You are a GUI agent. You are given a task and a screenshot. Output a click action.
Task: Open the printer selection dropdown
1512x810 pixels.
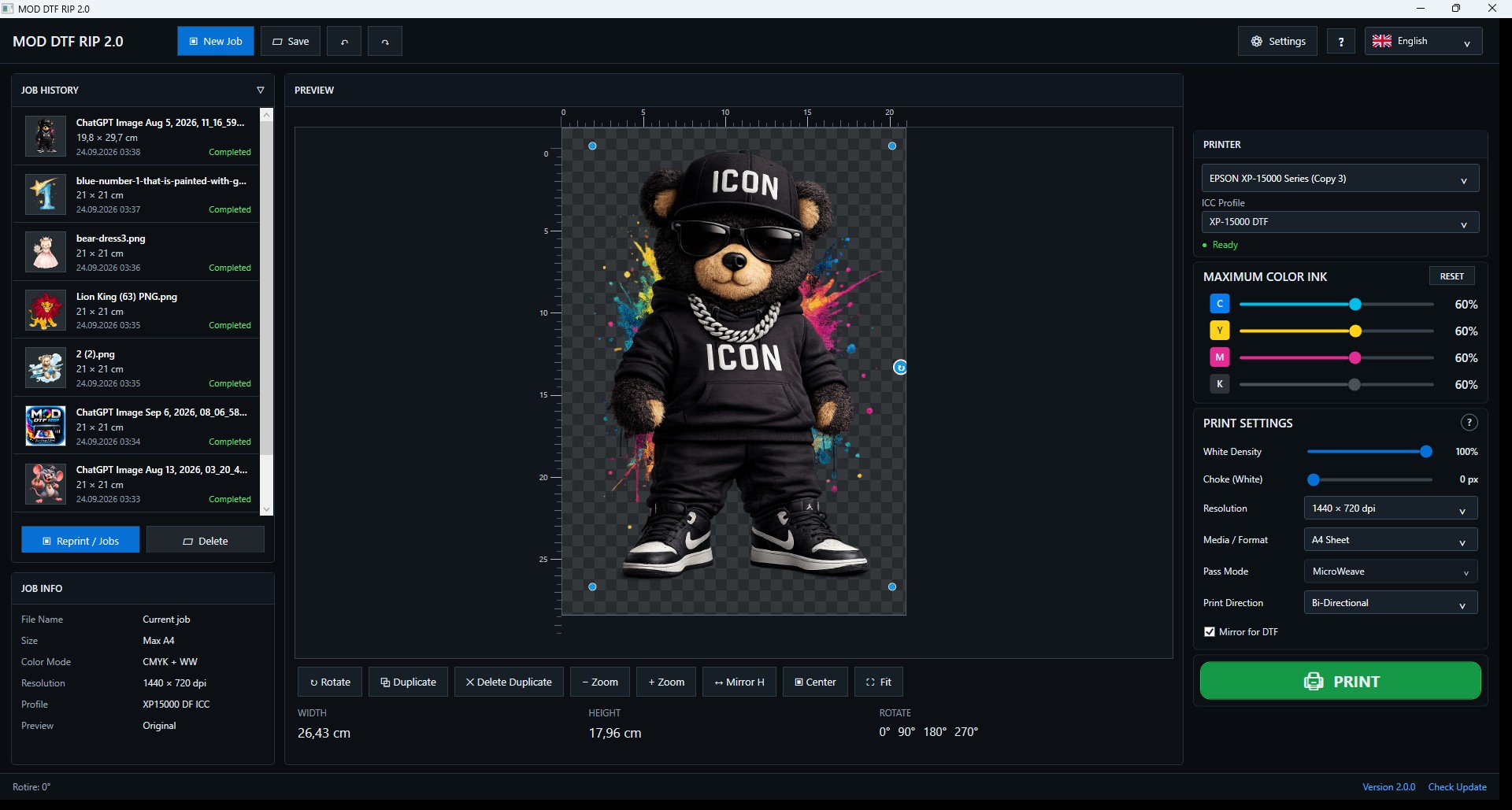click(1340, 179)
